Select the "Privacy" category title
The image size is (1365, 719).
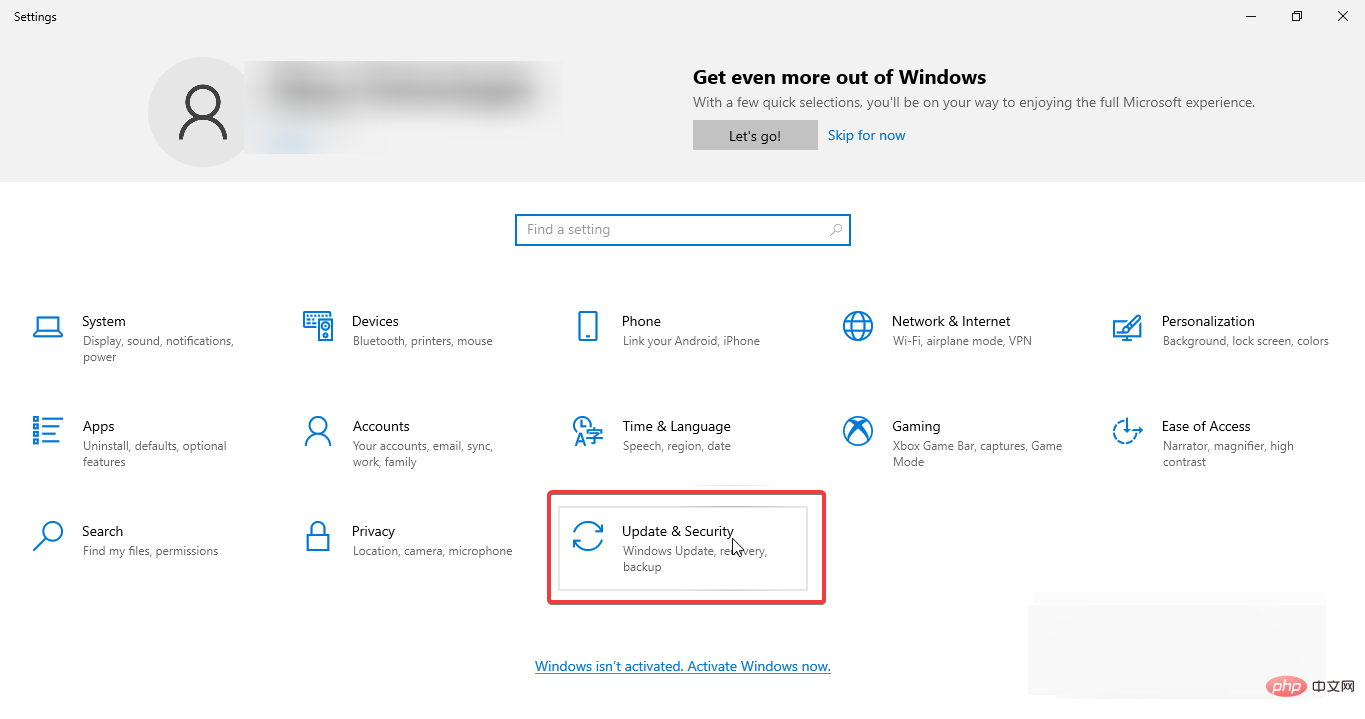pos(373,531)
